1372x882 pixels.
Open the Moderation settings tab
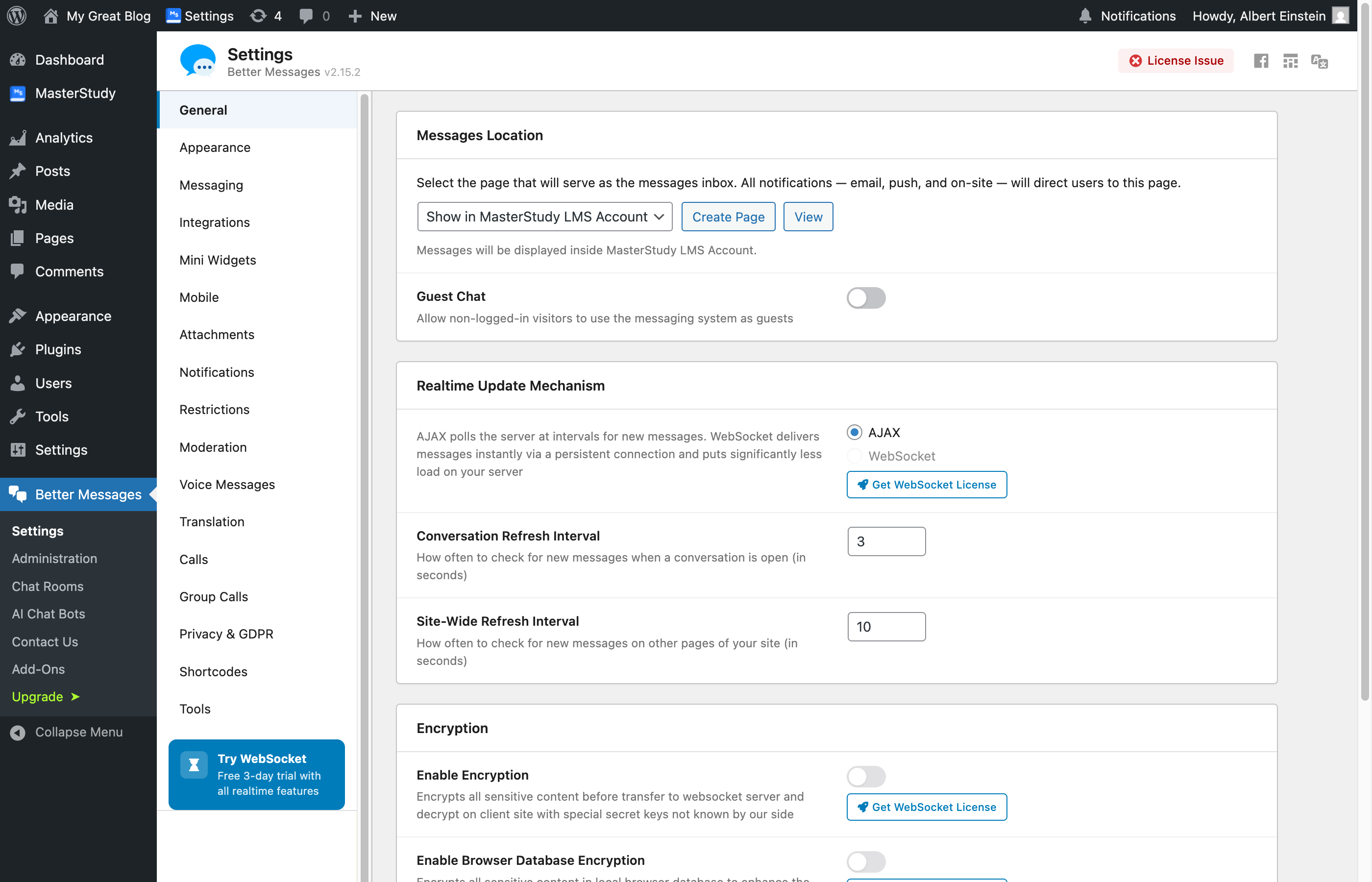coord(257,447)
